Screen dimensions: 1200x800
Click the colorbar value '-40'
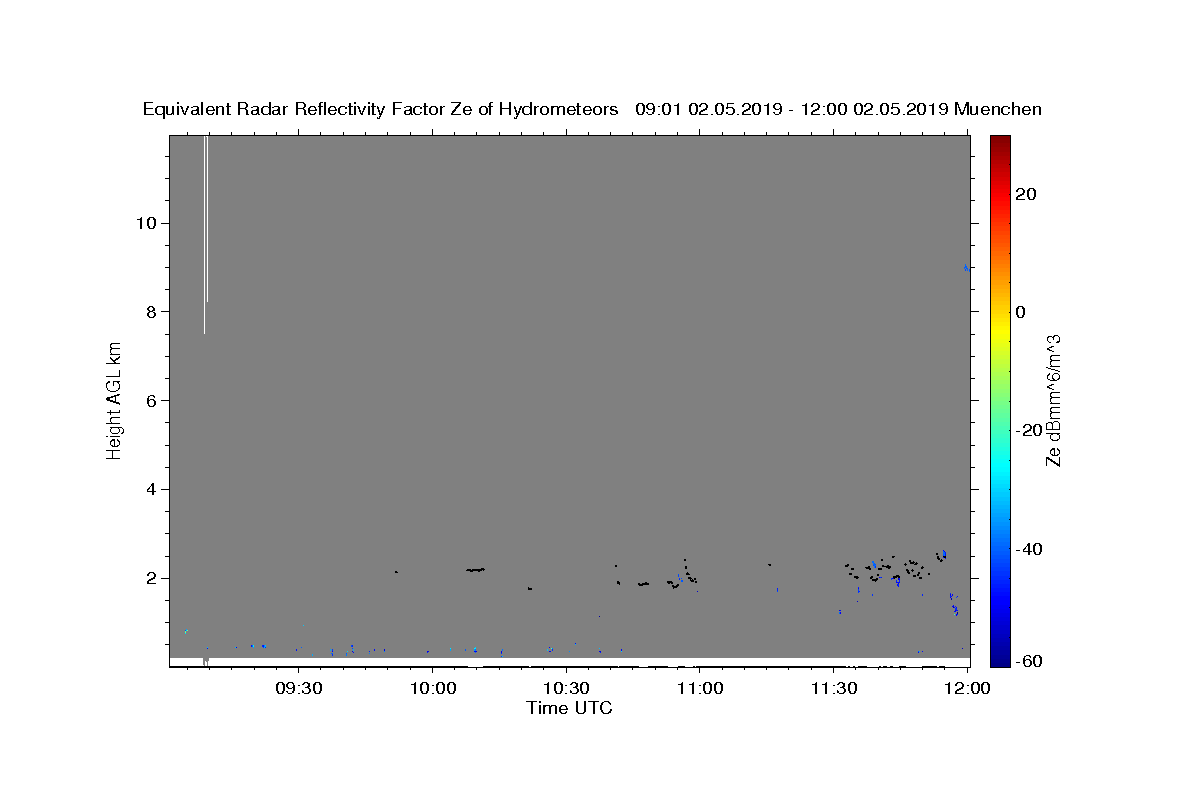point(1030,549)
